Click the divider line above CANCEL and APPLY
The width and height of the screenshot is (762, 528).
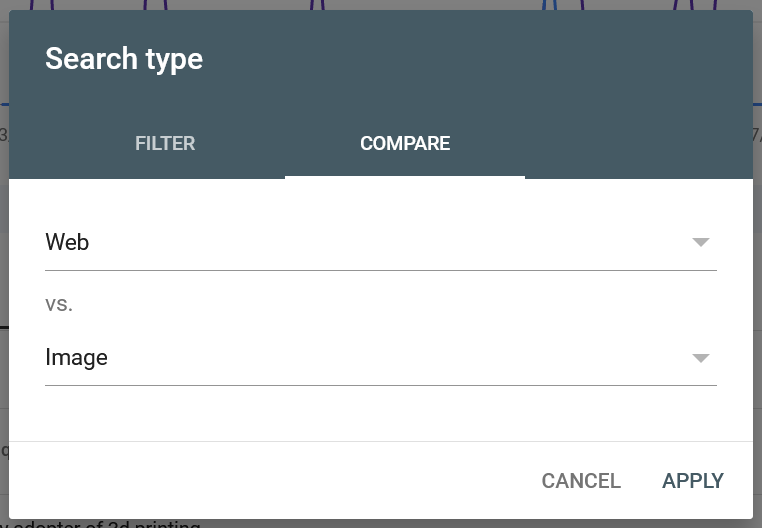point(380,441)
